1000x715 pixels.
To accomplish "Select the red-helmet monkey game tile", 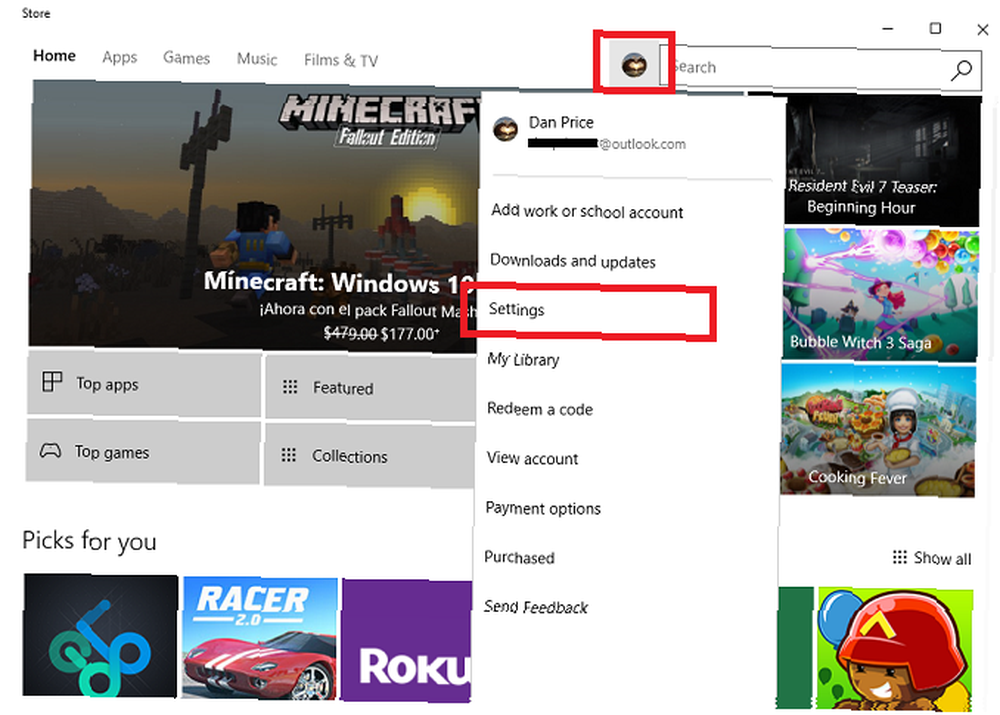I will [x=895, y=649].
